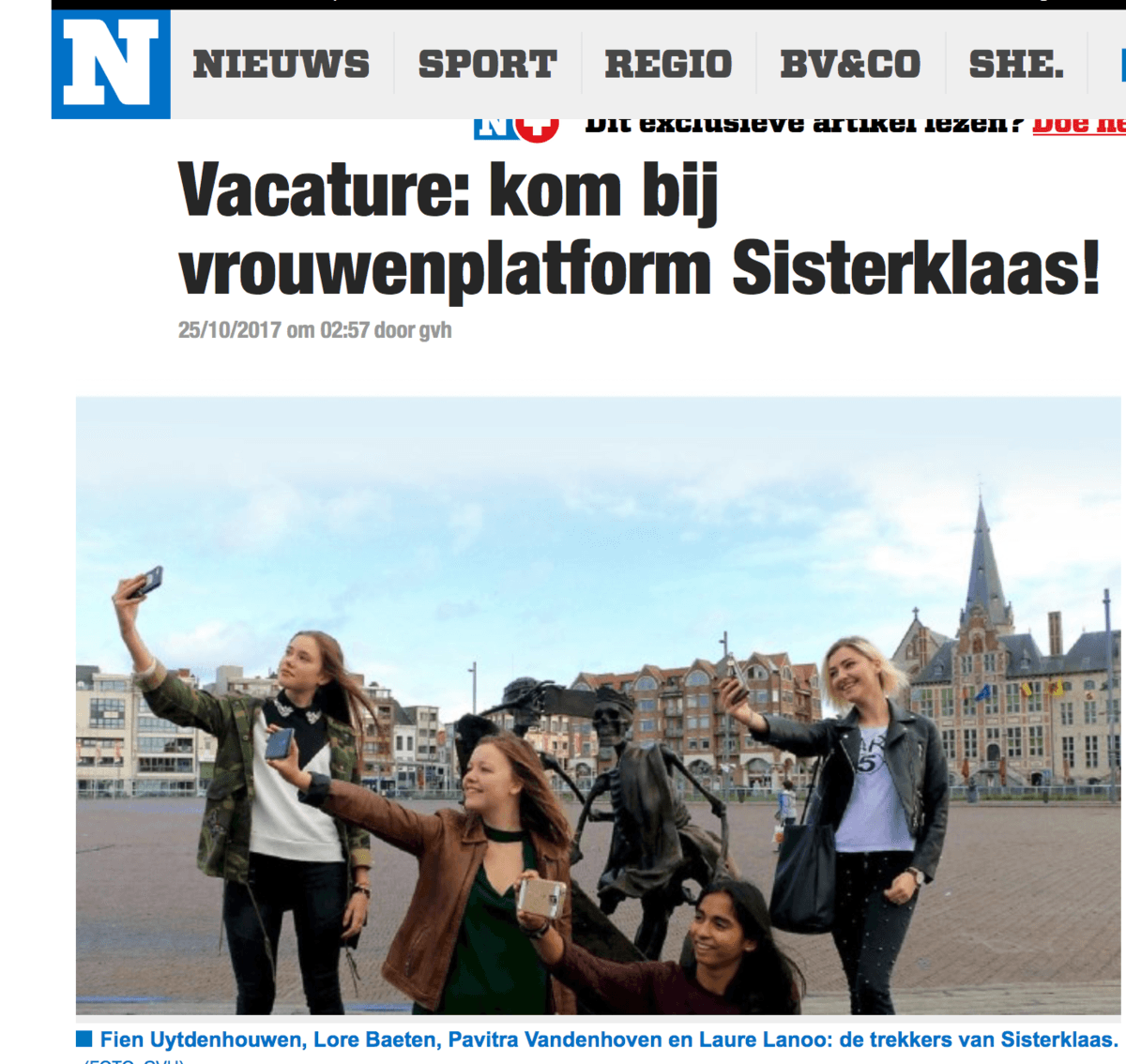Select the SHE. navigation item
The width and height of the screenshot is (1126, 1064).
(1017, 64)
